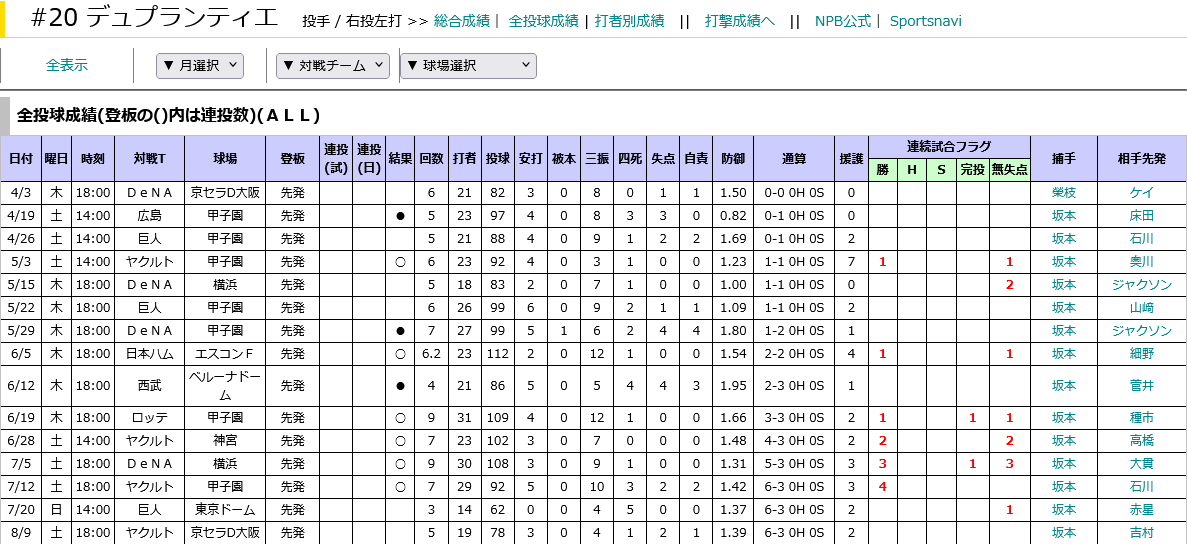This screenshot has height=544, width=1187.
Task: Click the 防御 column header
Action: pyautogui.click(x=733, y=159)
